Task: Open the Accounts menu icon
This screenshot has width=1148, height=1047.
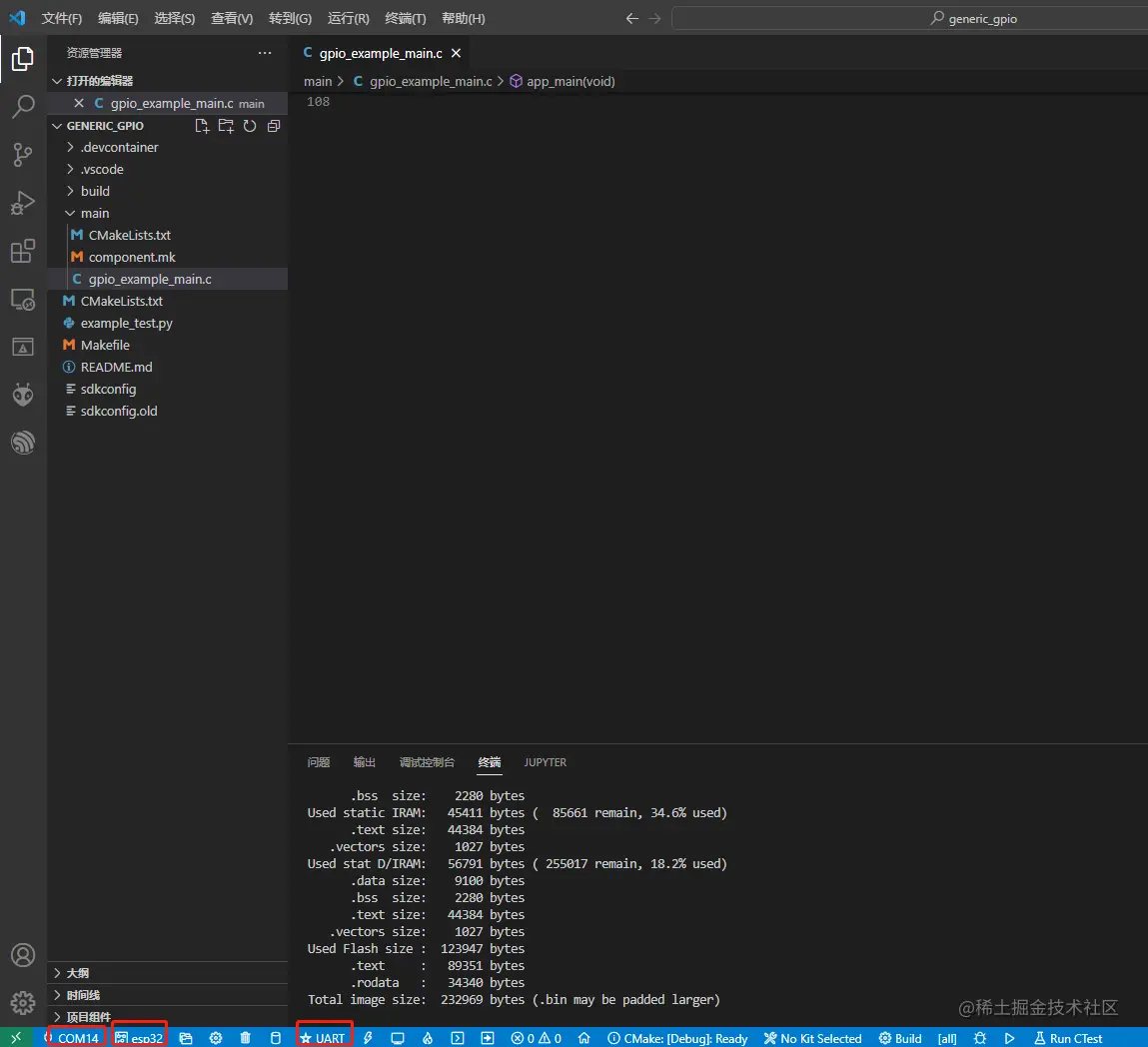Action: tap(23, 955)
